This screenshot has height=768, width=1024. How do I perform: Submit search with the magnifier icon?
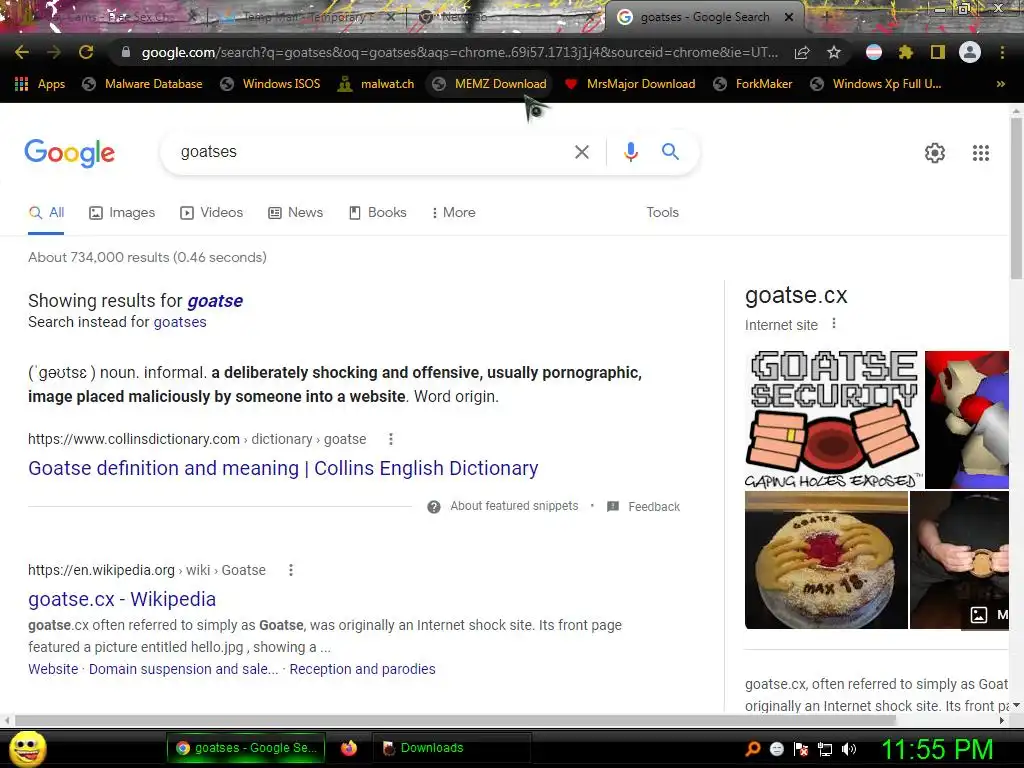coord(670,152)
